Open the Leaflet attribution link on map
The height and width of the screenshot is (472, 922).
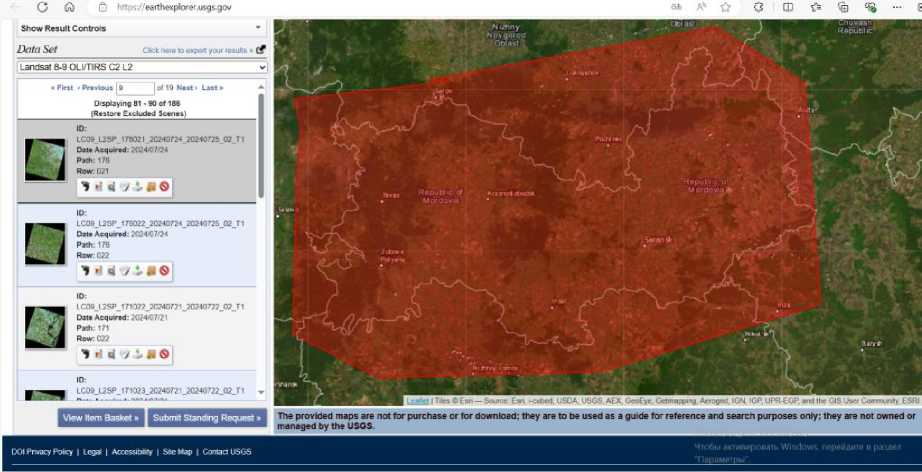(x=417, y=401)
